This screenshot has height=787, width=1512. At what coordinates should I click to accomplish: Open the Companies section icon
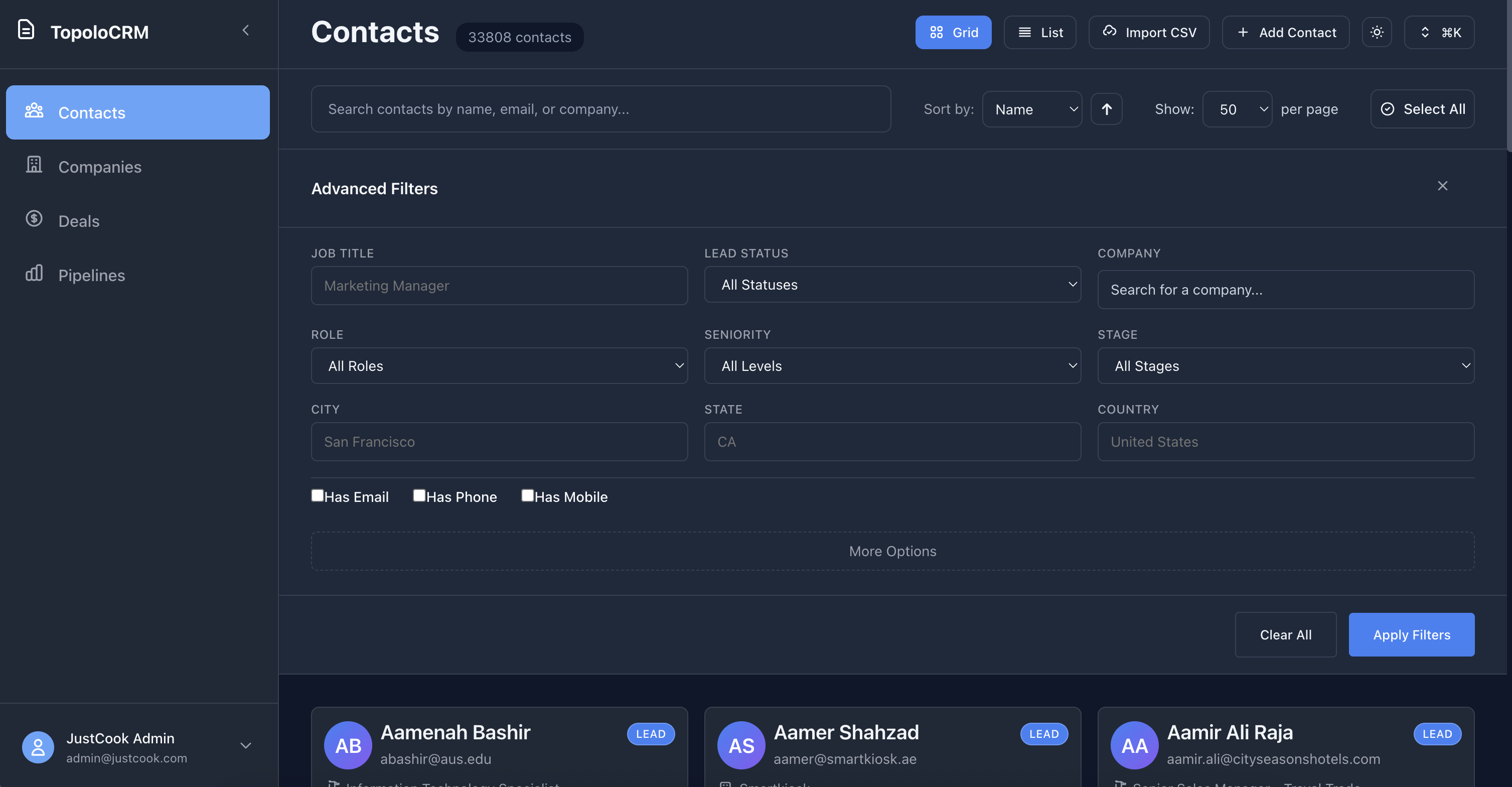pyautogui.click(x=35, y=165)
